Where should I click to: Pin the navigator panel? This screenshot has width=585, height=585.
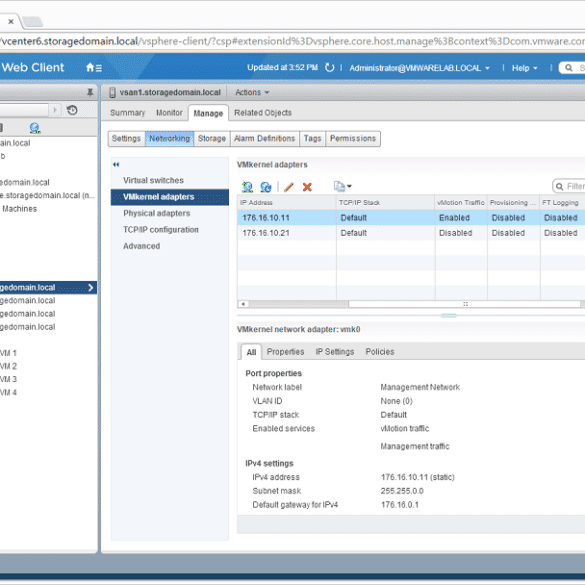(x=90, y=92)
